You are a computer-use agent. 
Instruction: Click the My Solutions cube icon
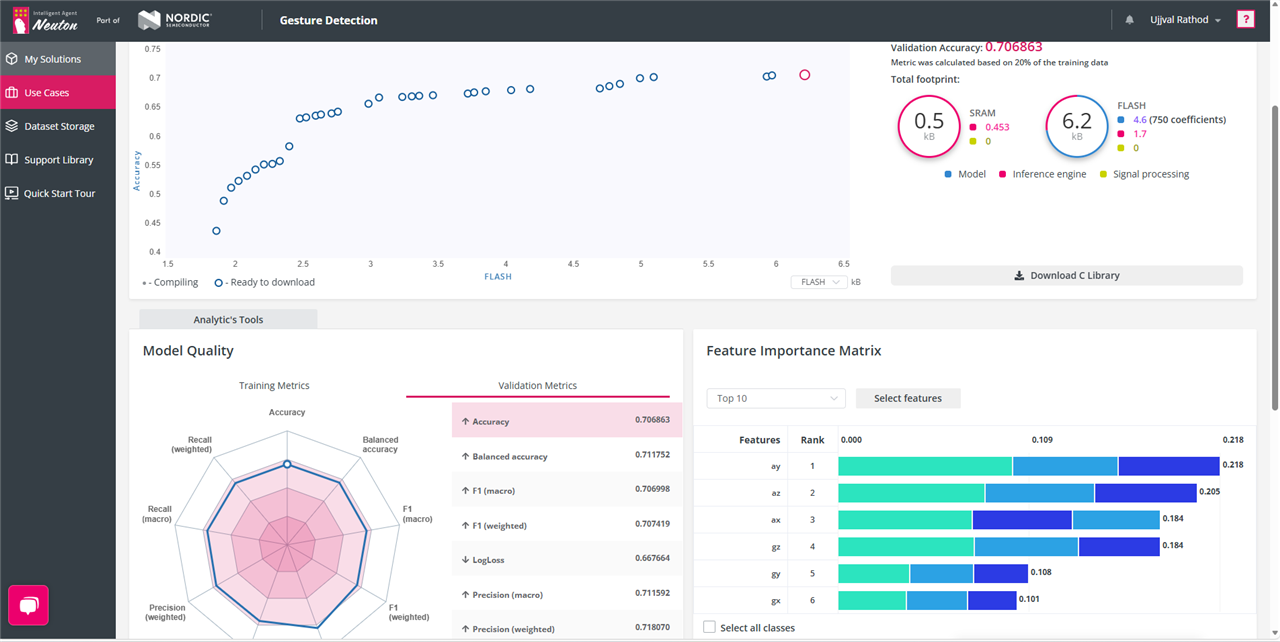[x=12, y=59]
